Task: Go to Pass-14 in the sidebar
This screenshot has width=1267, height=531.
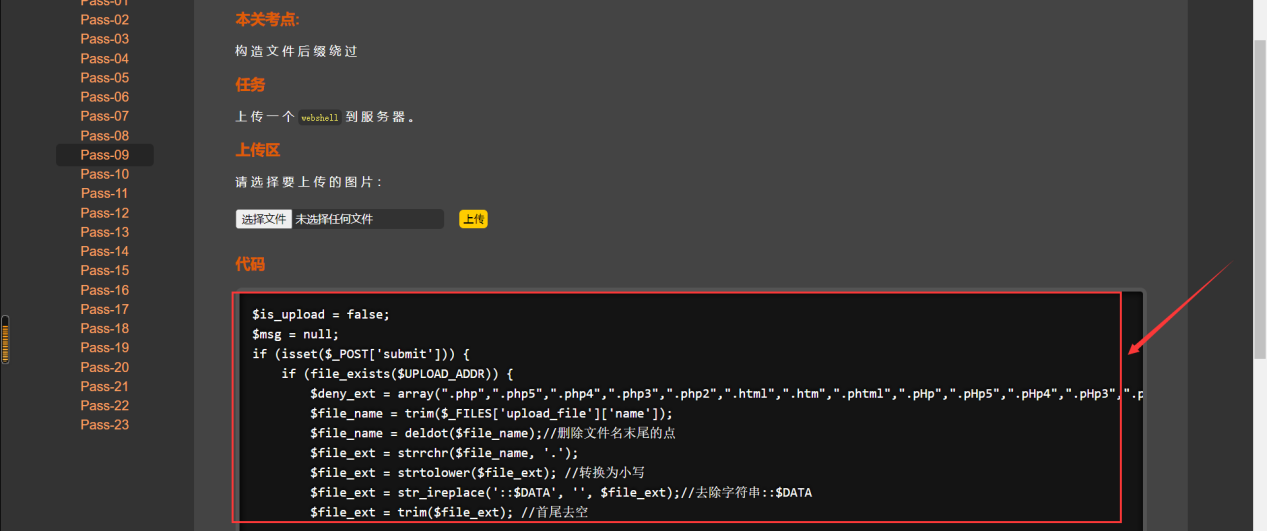Action: point(105,251)
